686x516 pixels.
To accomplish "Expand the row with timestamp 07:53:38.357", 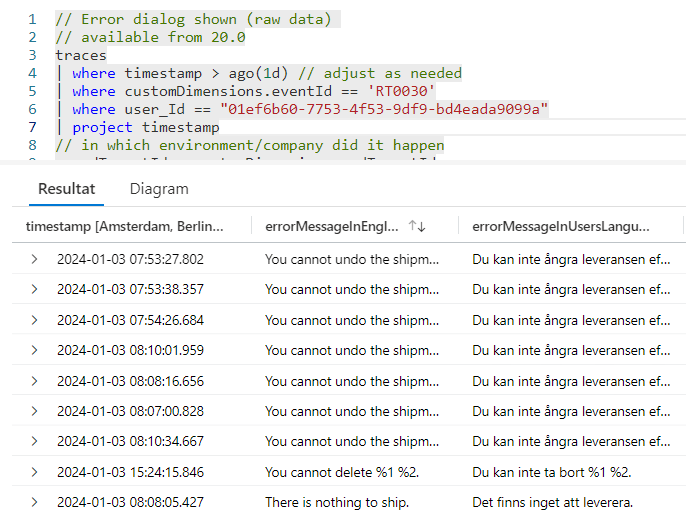I will (35, 289).
